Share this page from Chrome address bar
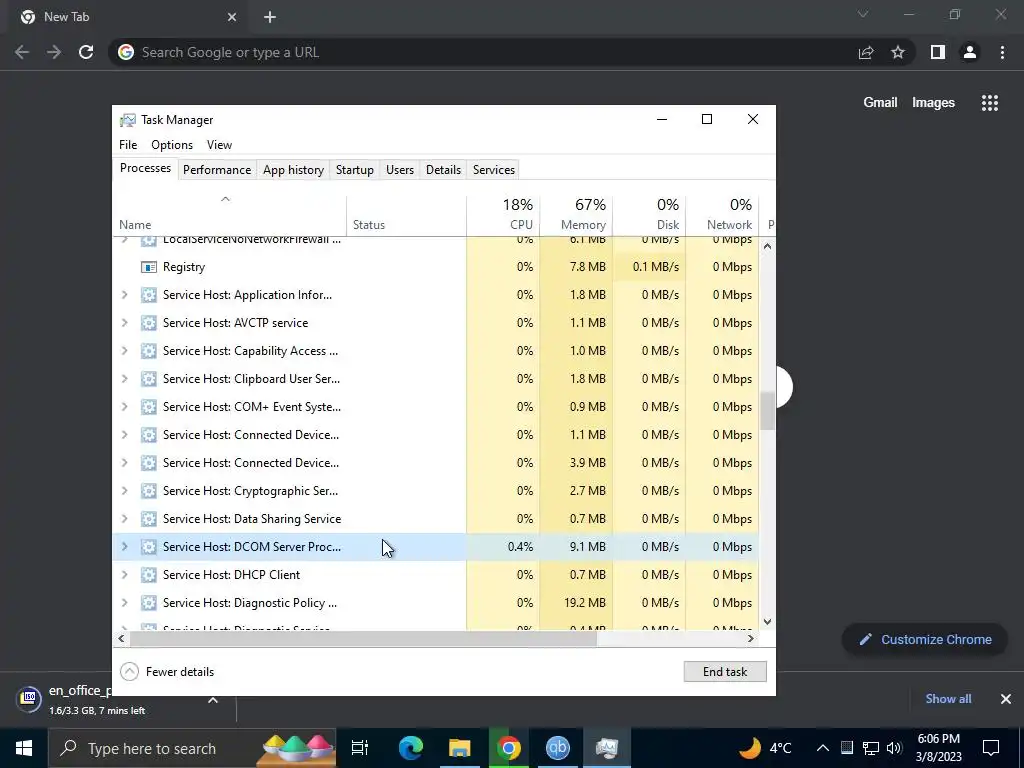This screenshot has height=768, width=1024. 866,52
